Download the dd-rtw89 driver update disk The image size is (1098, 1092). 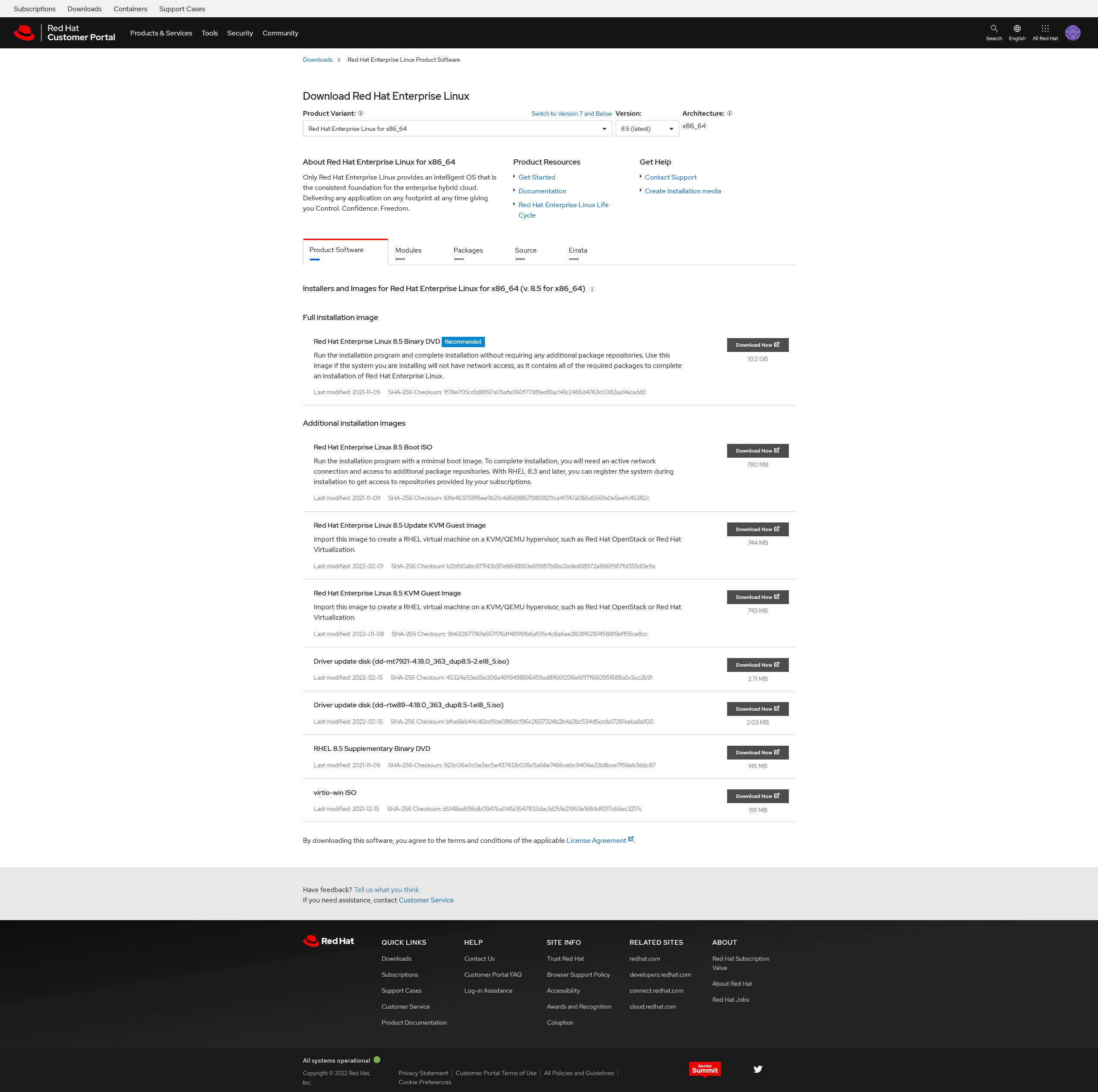click(x=758, y=708)
